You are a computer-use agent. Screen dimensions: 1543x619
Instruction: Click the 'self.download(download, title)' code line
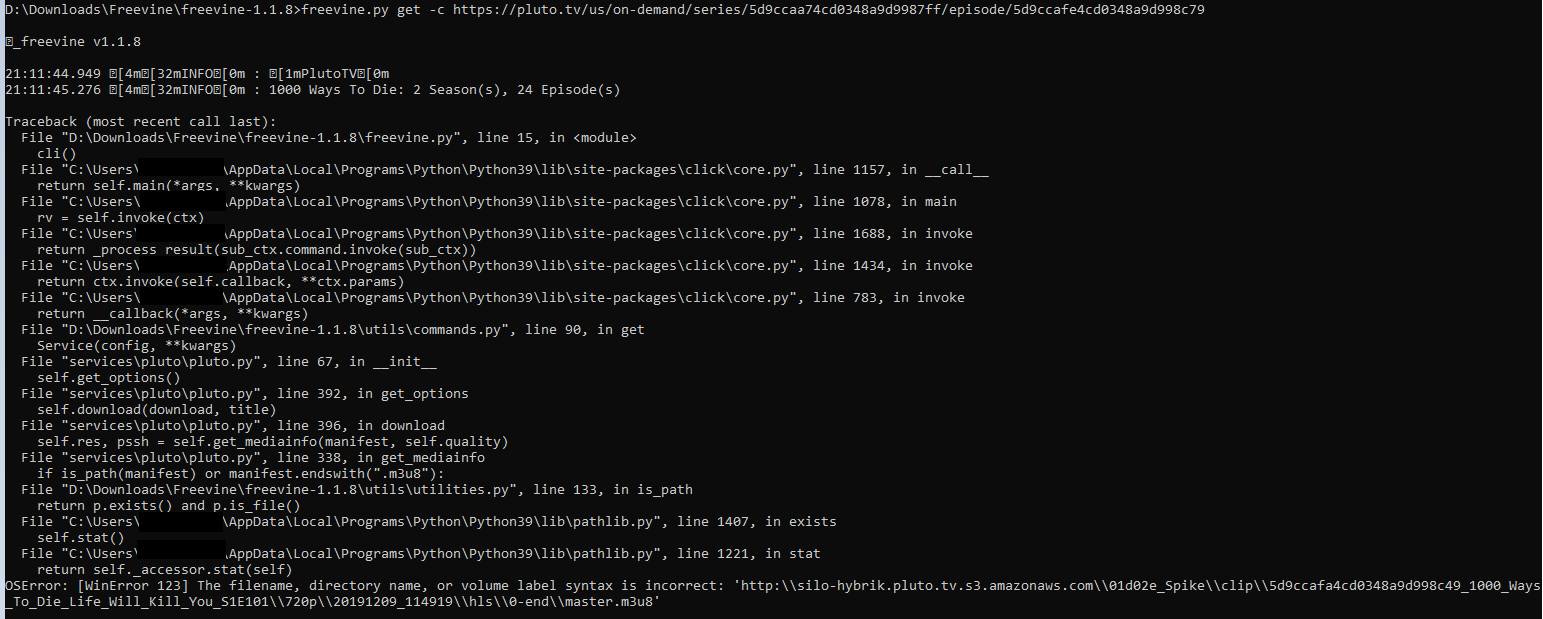point(157,409)
